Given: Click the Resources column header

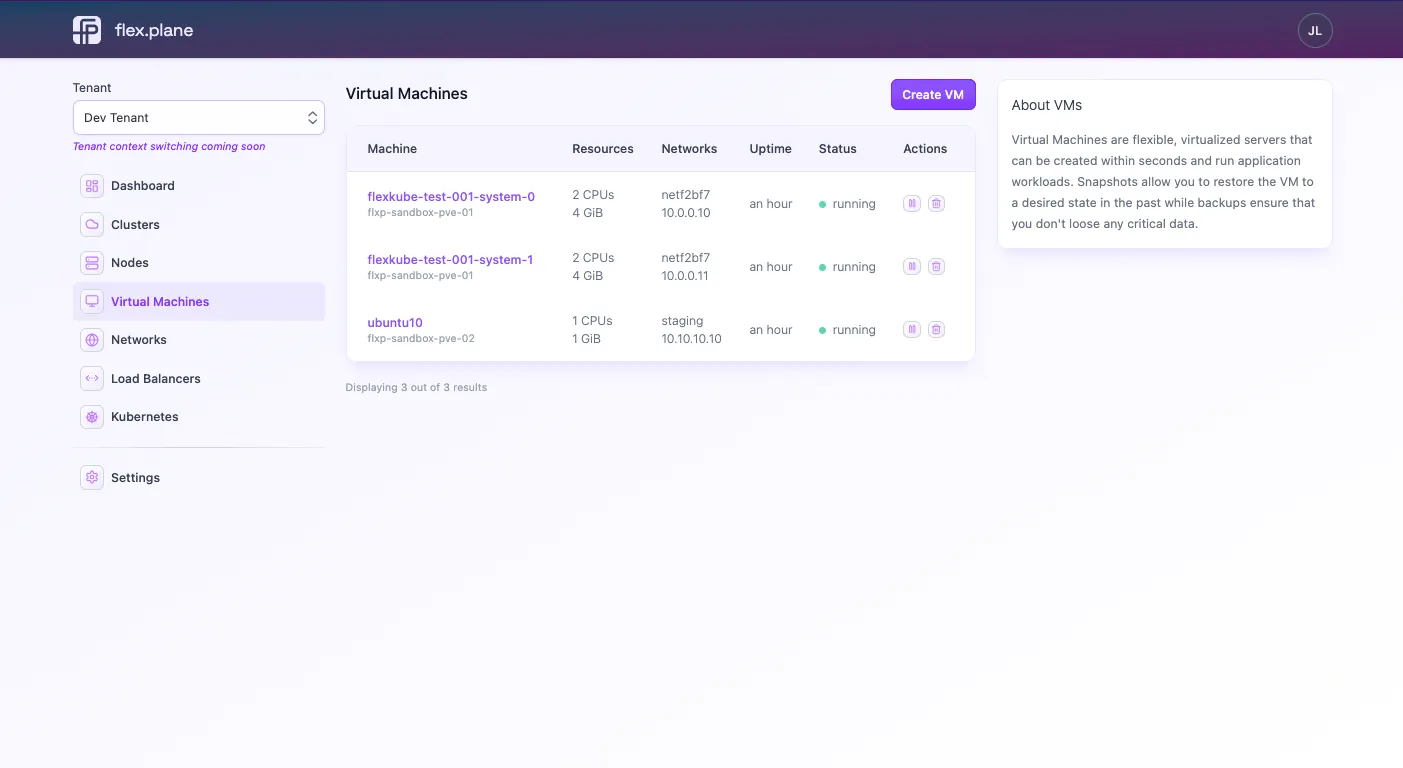Looking at the screenshot, I should coord(603,149).
